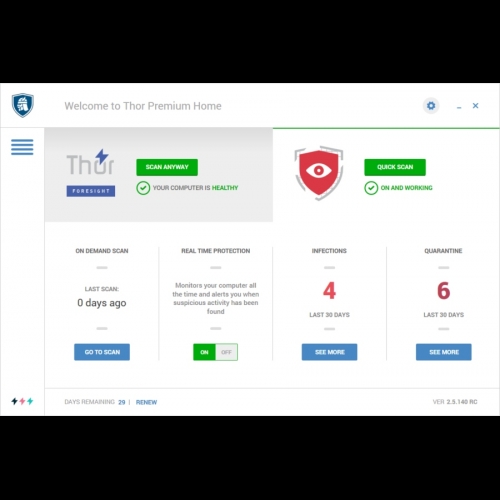Click the On and Working checkmark

coord(371,188)
